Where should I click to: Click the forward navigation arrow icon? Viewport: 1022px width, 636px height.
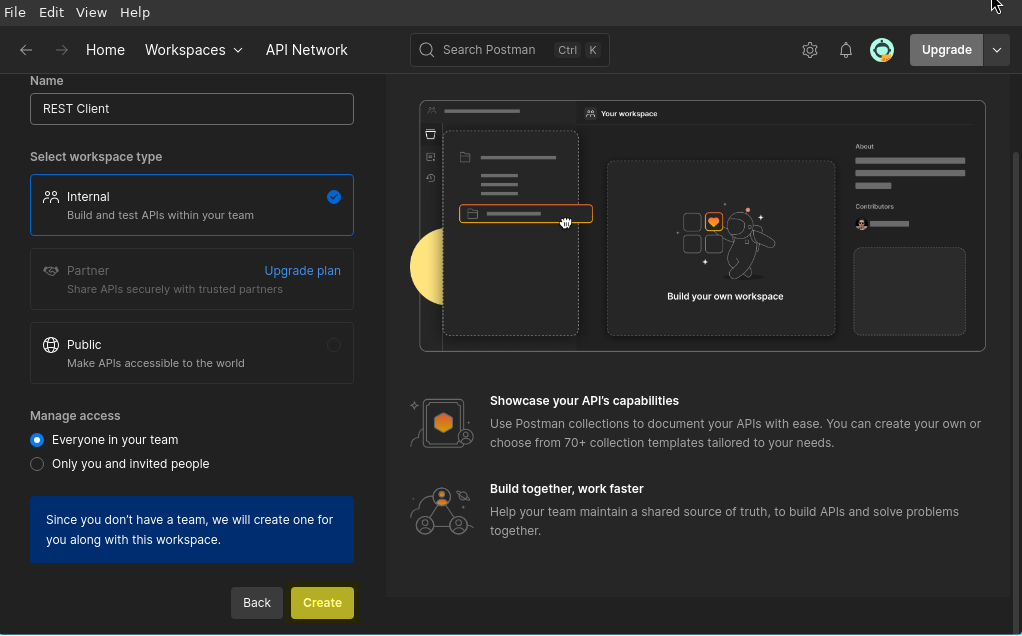[x=62, y=50]
